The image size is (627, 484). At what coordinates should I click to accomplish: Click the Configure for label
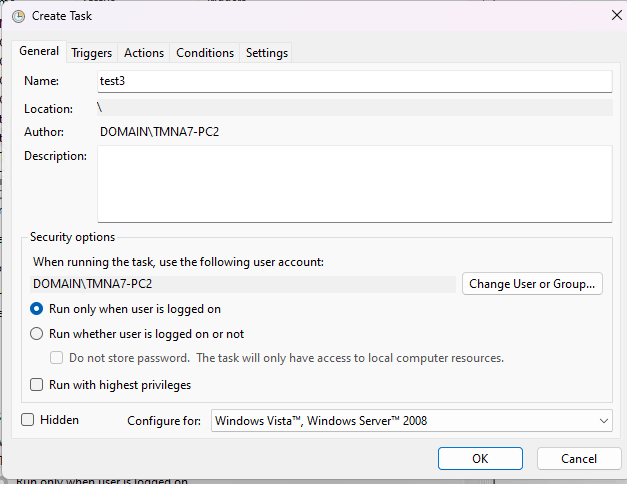[164, 421]
